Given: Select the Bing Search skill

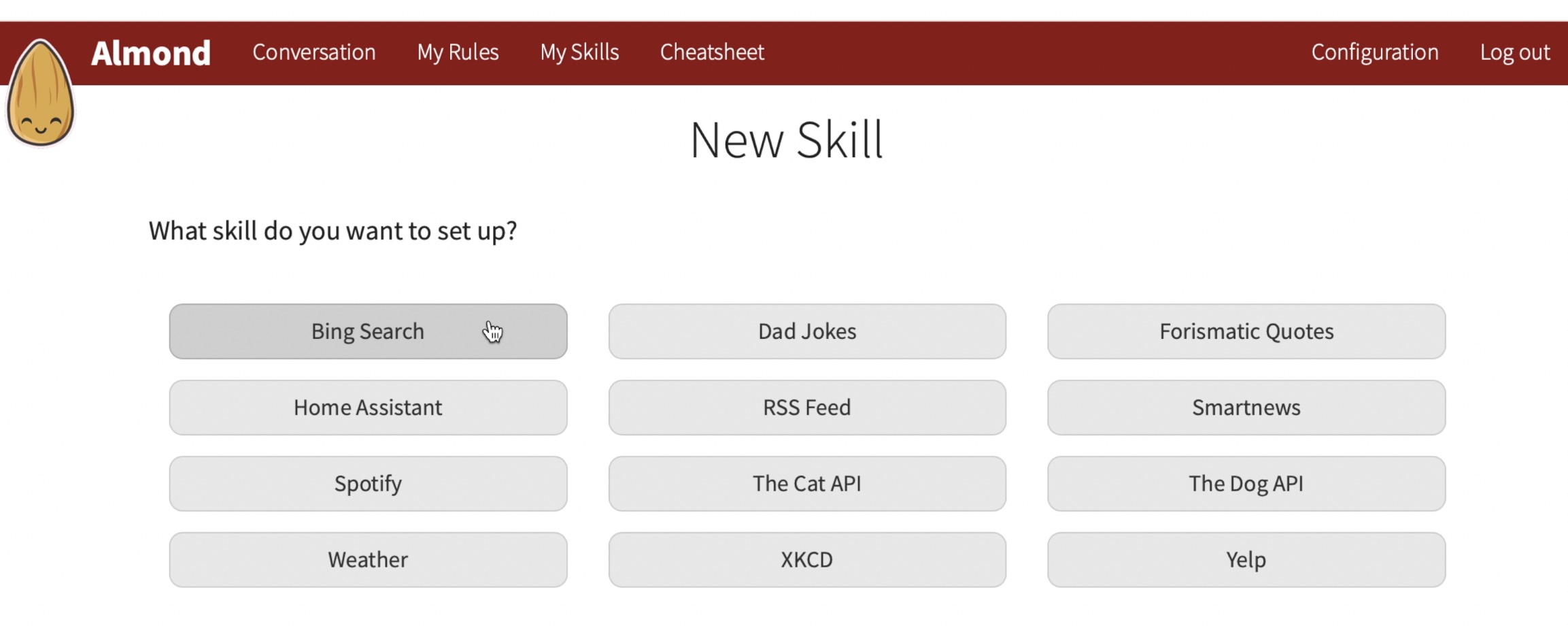Looking at the screenshot, I should point(368,331).
